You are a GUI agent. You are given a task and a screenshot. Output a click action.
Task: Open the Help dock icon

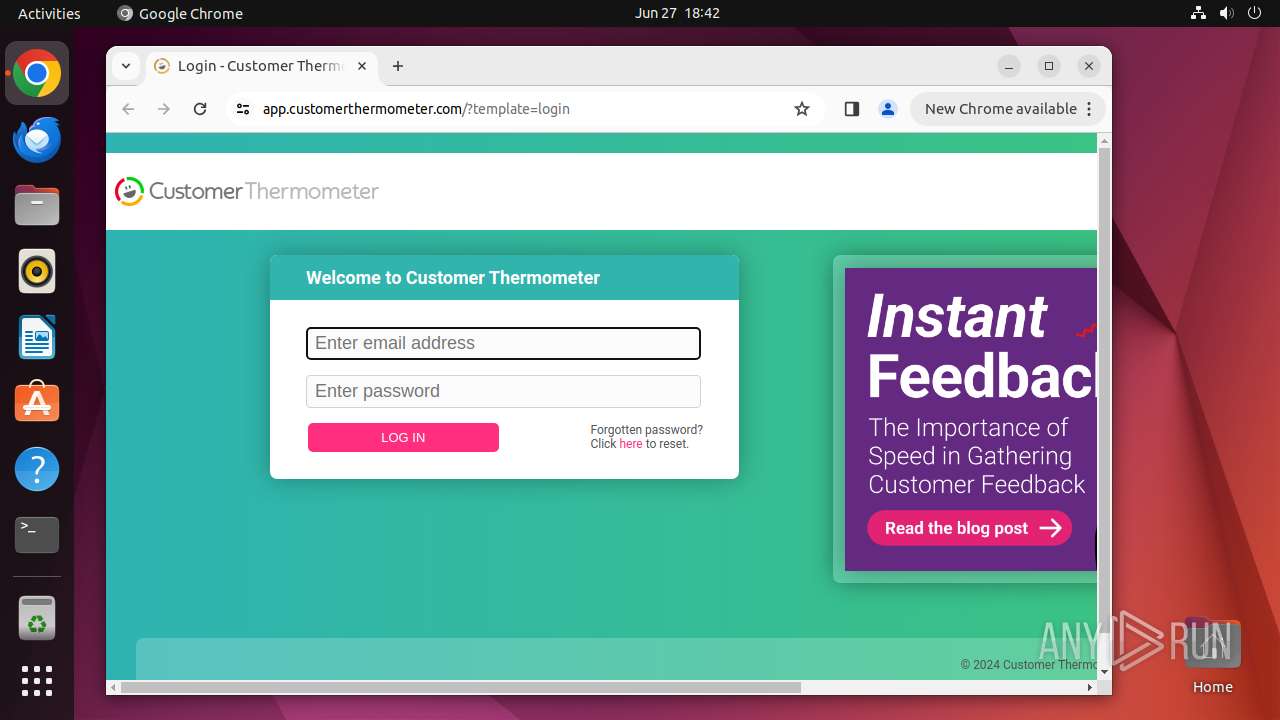37,469
